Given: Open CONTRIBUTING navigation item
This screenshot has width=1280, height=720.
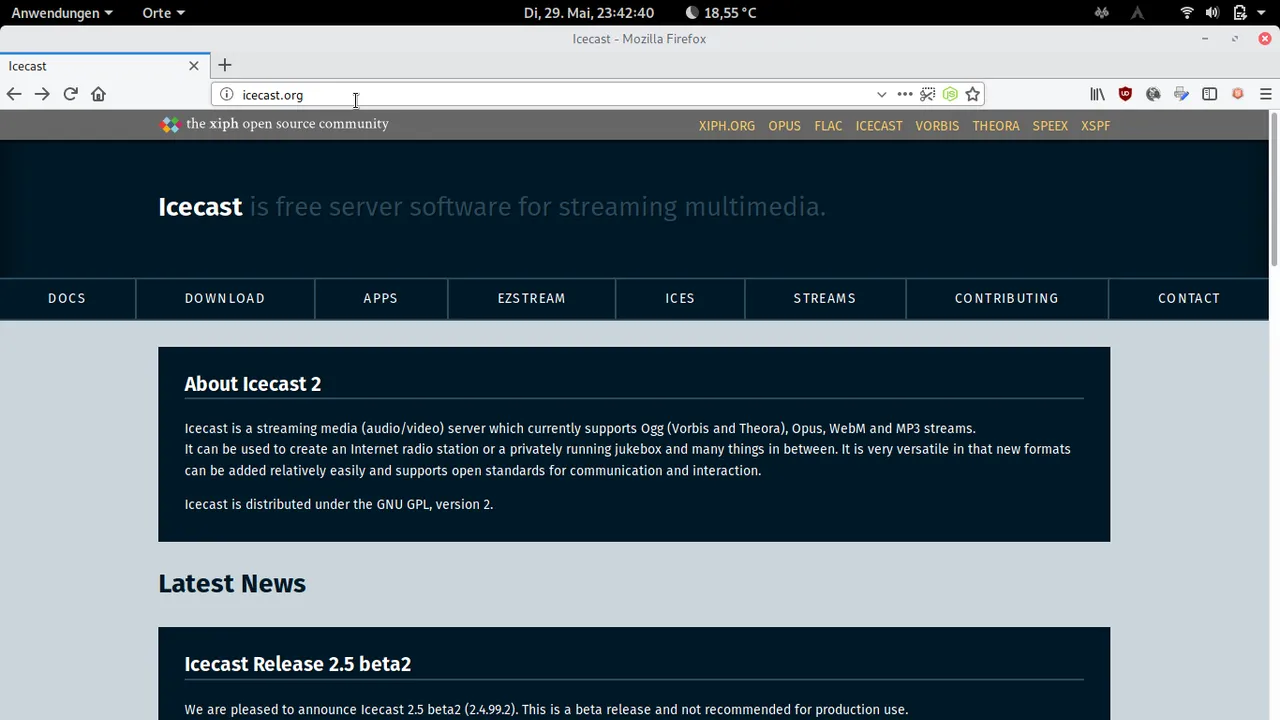Looking at the screenshot, I should 1007,298.
